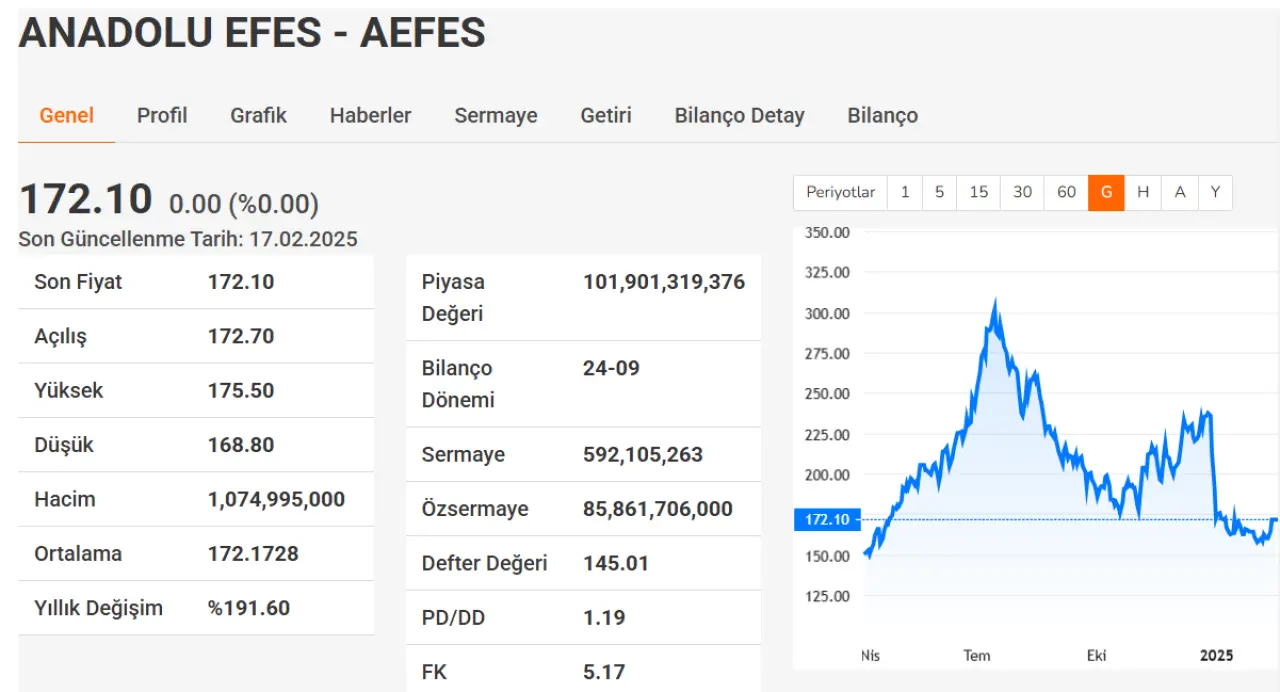Click the Düşük value 168.80
1280x692 pixels.
click(241, 445)
